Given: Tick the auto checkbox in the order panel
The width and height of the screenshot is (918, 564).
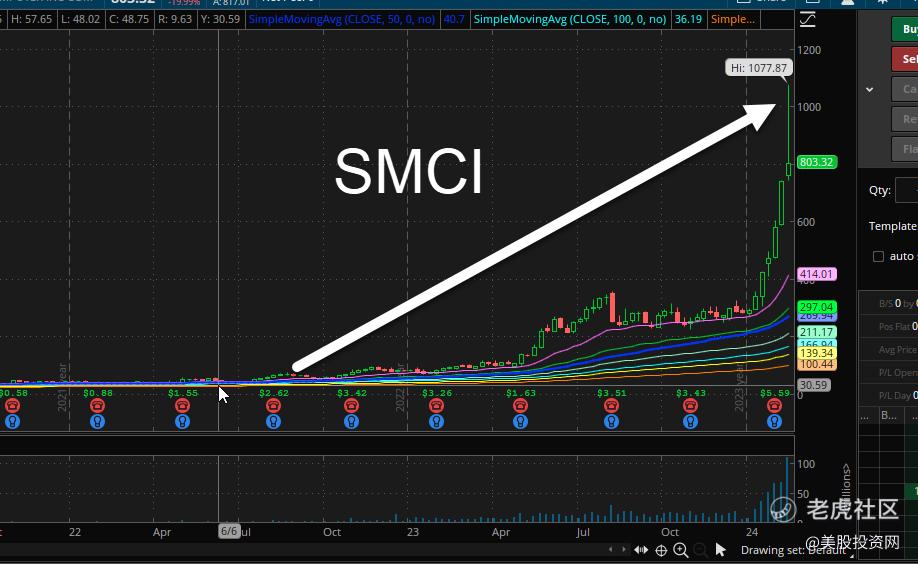Looking at the screenshot, I should 878,257.
